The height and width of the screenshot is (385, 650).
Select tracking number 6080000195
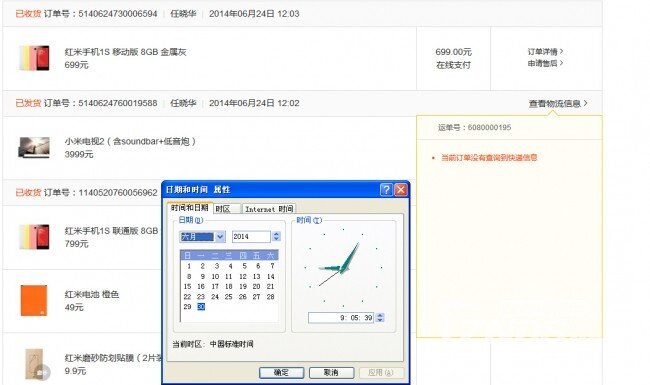click(x=489, y=128)
